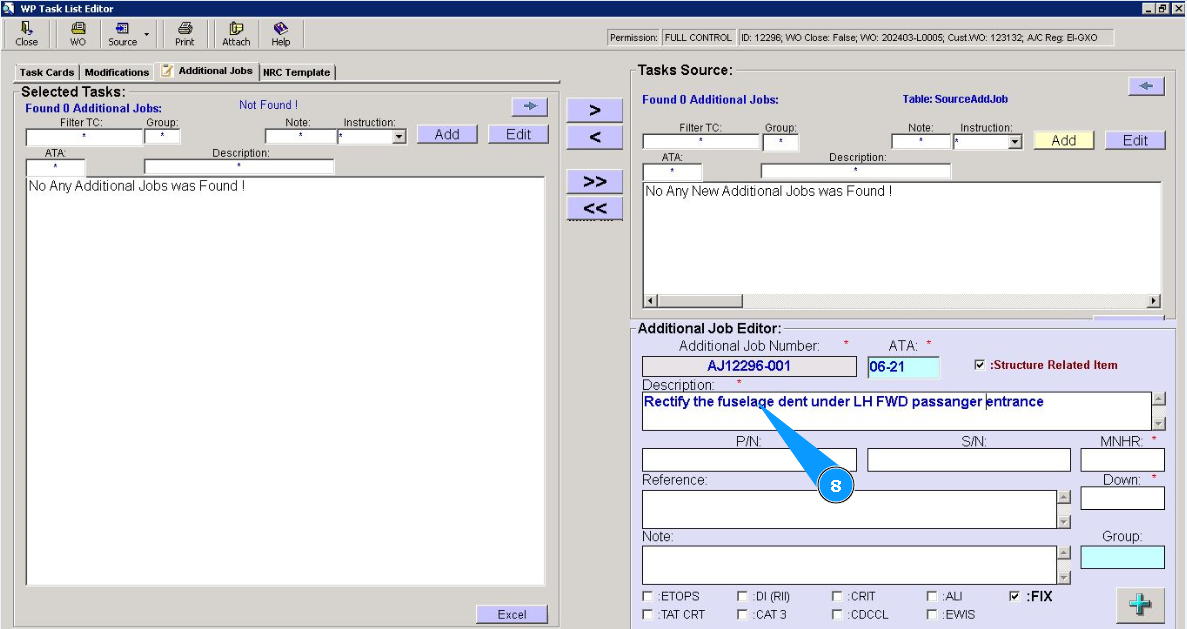The image size is (1187, 629).
Task: Enable the ETOPS checkbox
Action: pos(647,596)
